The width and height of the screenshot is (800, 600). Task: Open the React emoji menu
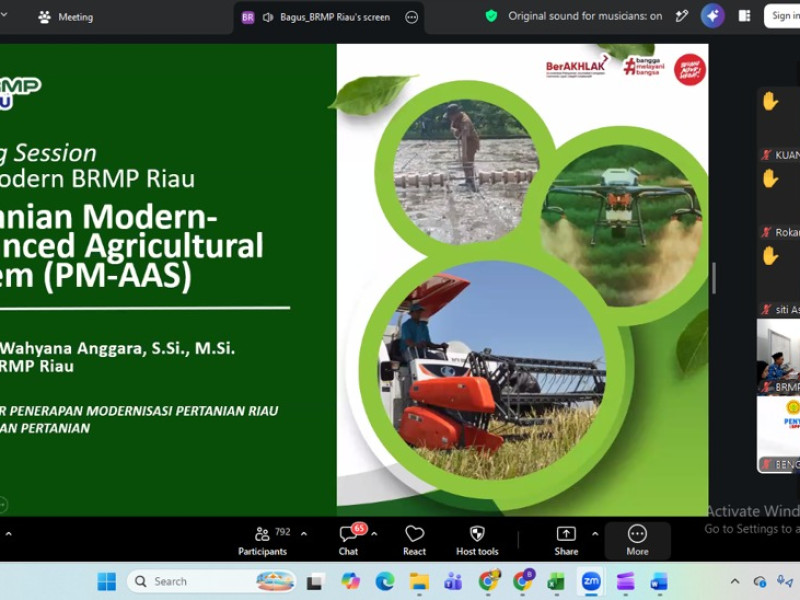pos(414,541)
